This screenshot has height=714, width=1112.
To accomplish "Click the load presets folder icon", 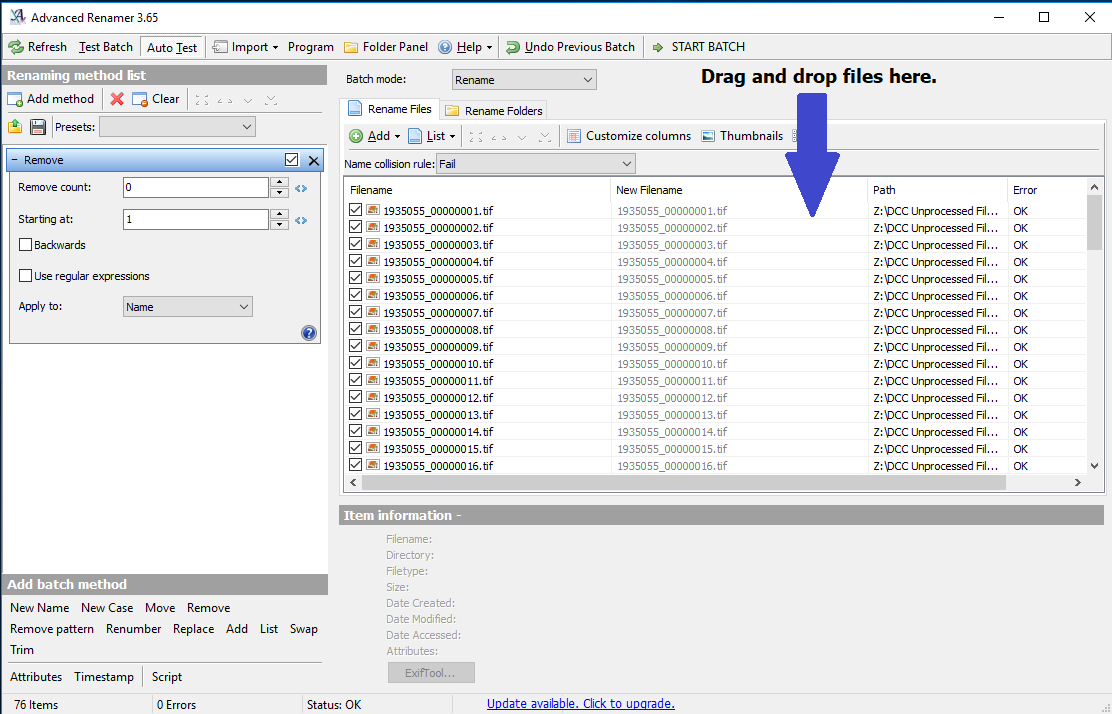I will pyautogui.click(x=15, y=127).
